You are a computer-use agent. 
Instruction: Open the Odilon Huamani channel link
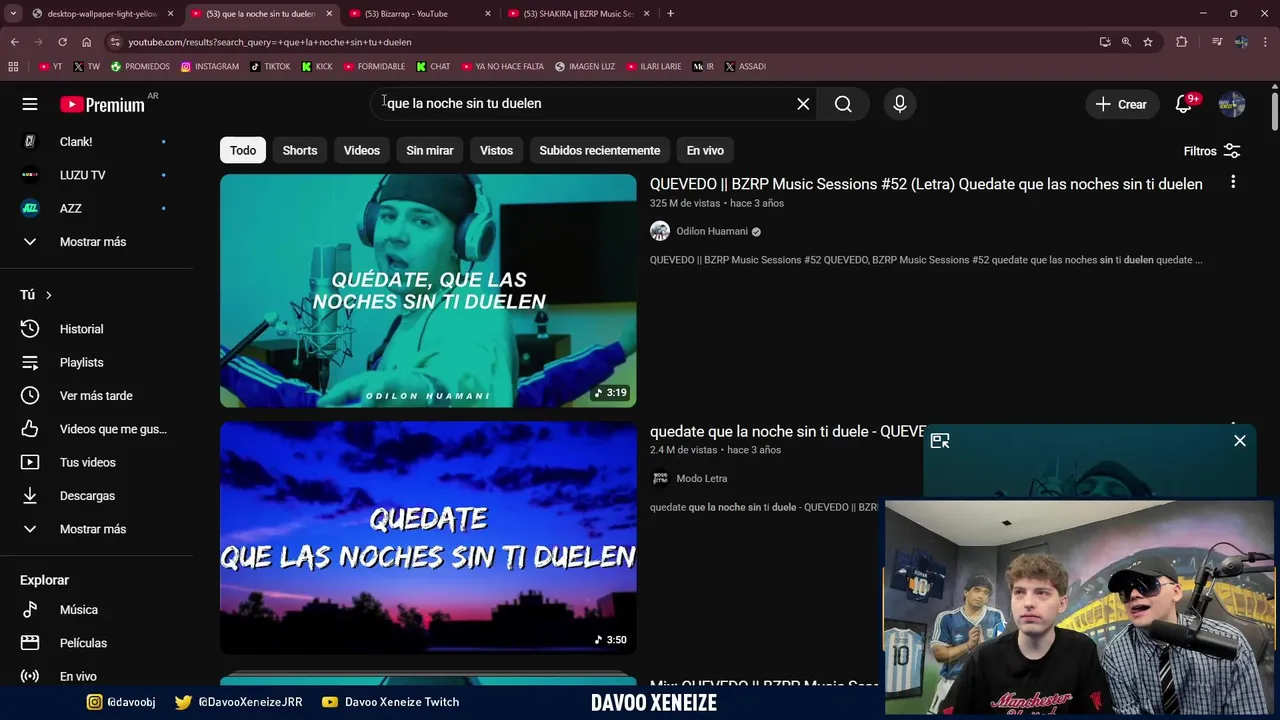point(711,231)
